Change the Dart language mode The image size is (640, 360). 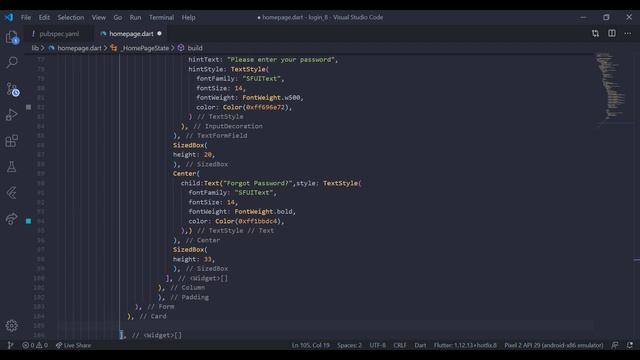420,345
